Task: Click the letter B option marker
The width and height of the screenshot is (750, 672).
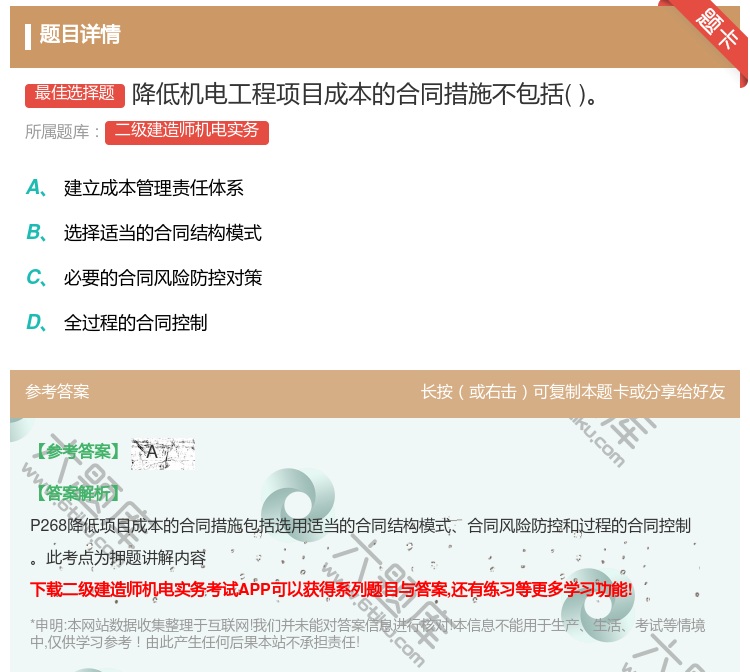Action: coord(36,232)
